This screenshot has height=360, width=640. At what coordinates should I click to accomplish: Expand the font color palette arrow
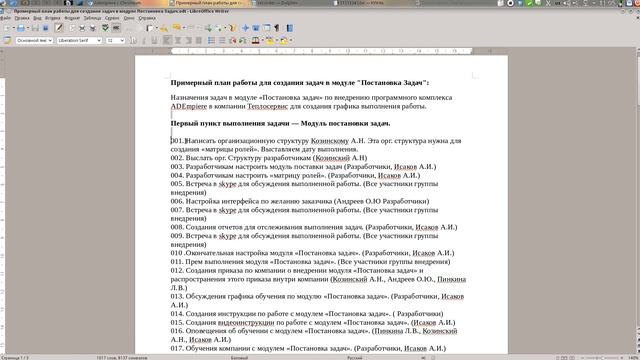coord(262,40)
